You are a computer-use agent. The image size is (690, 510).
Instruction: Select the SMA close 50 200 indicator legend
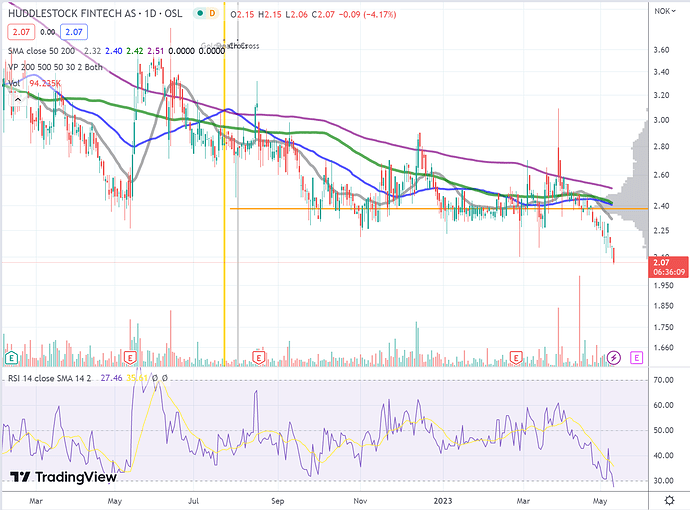click(41, 51)
